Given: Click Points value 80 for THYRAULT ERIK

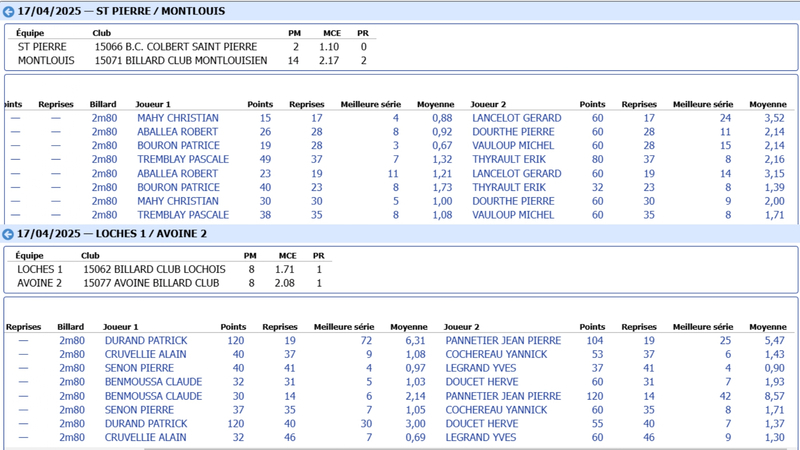Looking at the screenshot, I should pyautogui.click(x=597, y=159).
